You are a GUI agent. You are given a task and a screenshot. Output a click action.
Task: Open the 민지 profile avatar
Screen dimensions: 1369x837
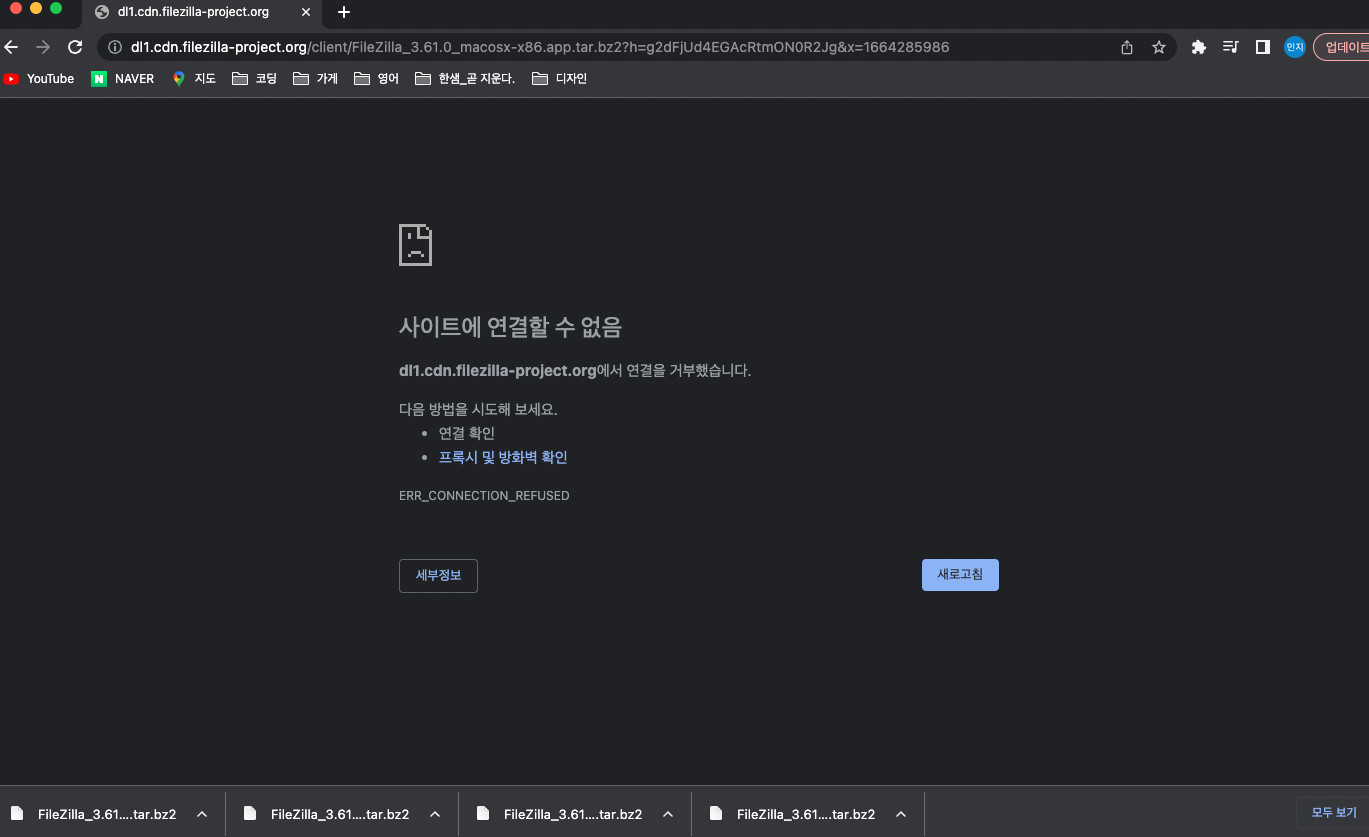coord(1295,47)
